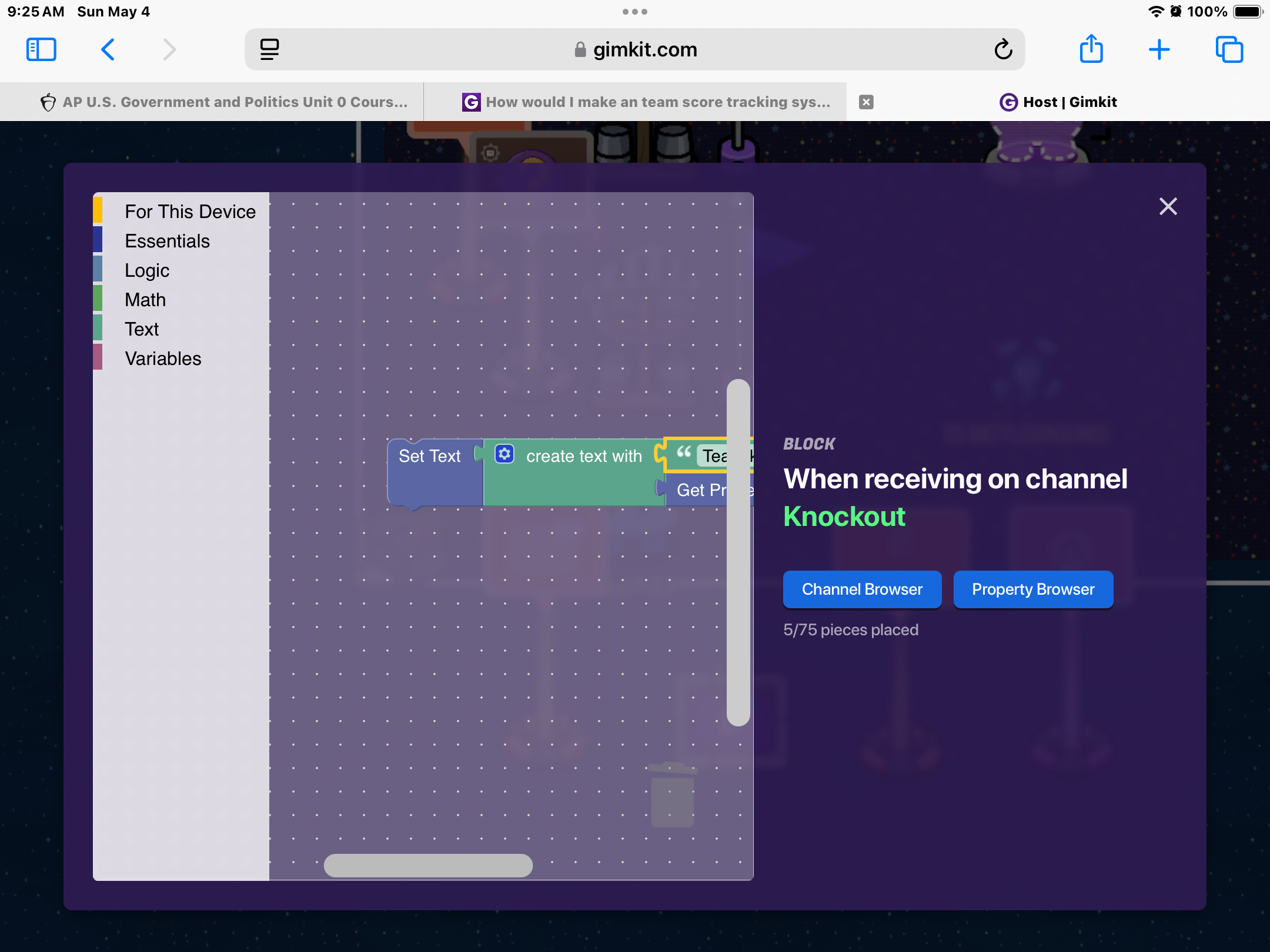The height and width of the screenshot is (952, 1270).
Task: Switch to AP U.S. Government tab
Action: pos(223,102)
